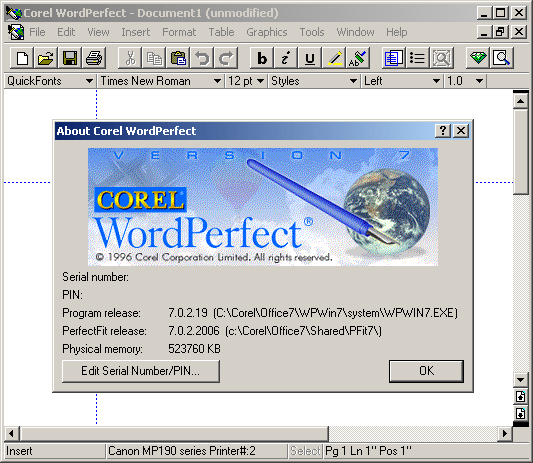Click the Columns toolbar icon
This screenshot has height=463, width=533.
(394, 58)
